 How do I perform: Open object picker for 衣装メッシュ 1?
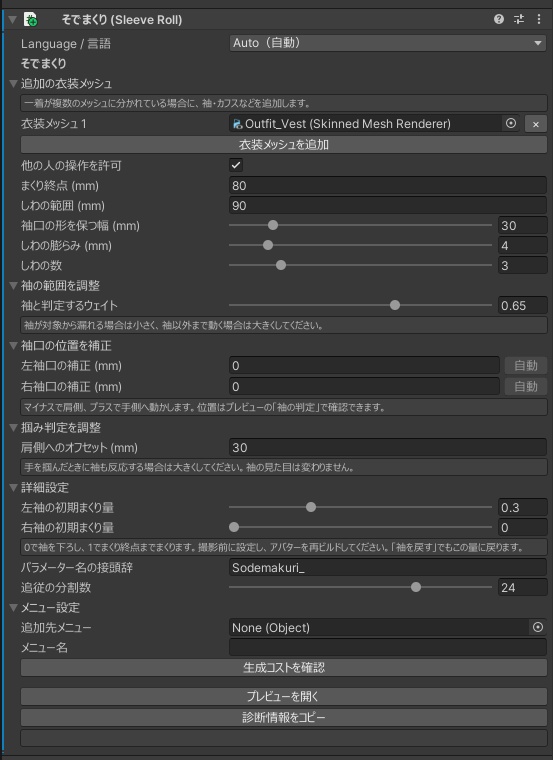pos(511,124)
